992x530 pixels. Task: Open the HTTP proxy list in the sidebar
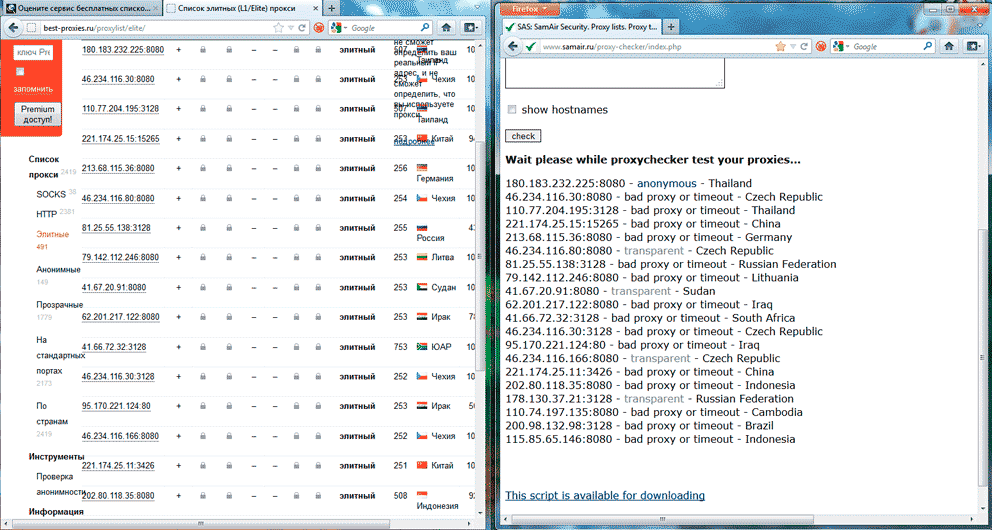pos(47,214)
